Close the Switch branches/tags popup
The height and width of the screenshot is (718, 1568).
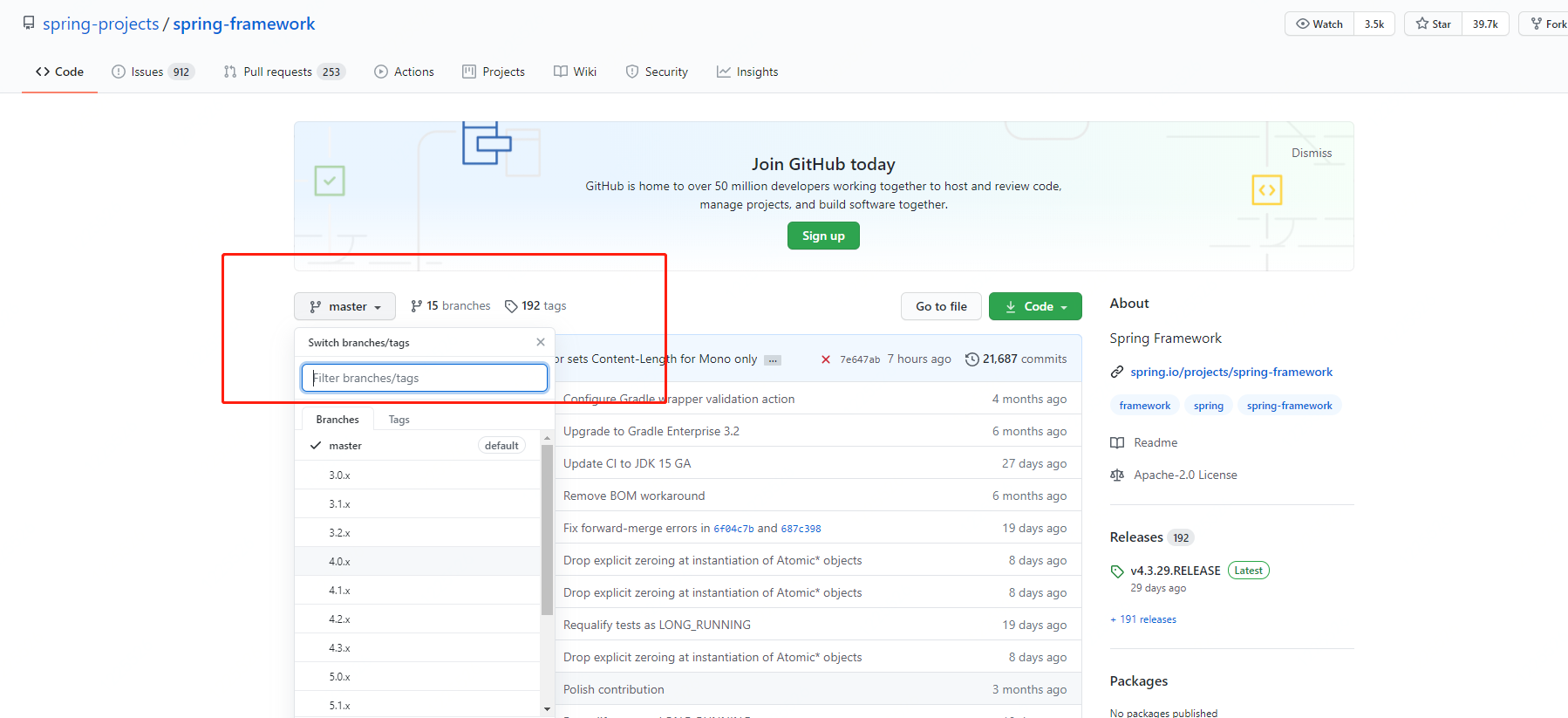(541, 342)
